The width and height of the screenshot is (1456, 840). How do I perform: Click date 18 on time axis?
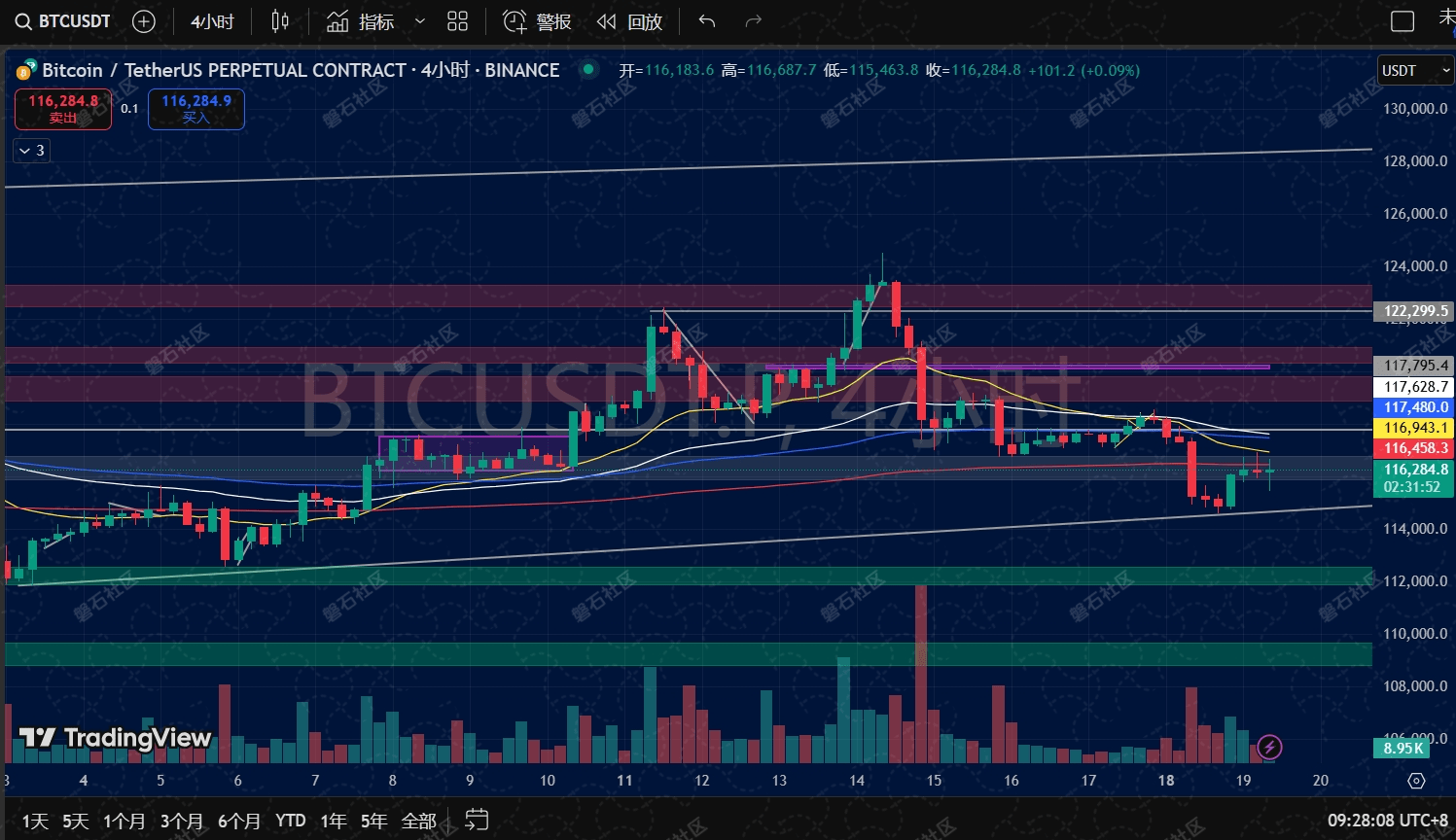pyautogui.click(x=1166, y=781)
